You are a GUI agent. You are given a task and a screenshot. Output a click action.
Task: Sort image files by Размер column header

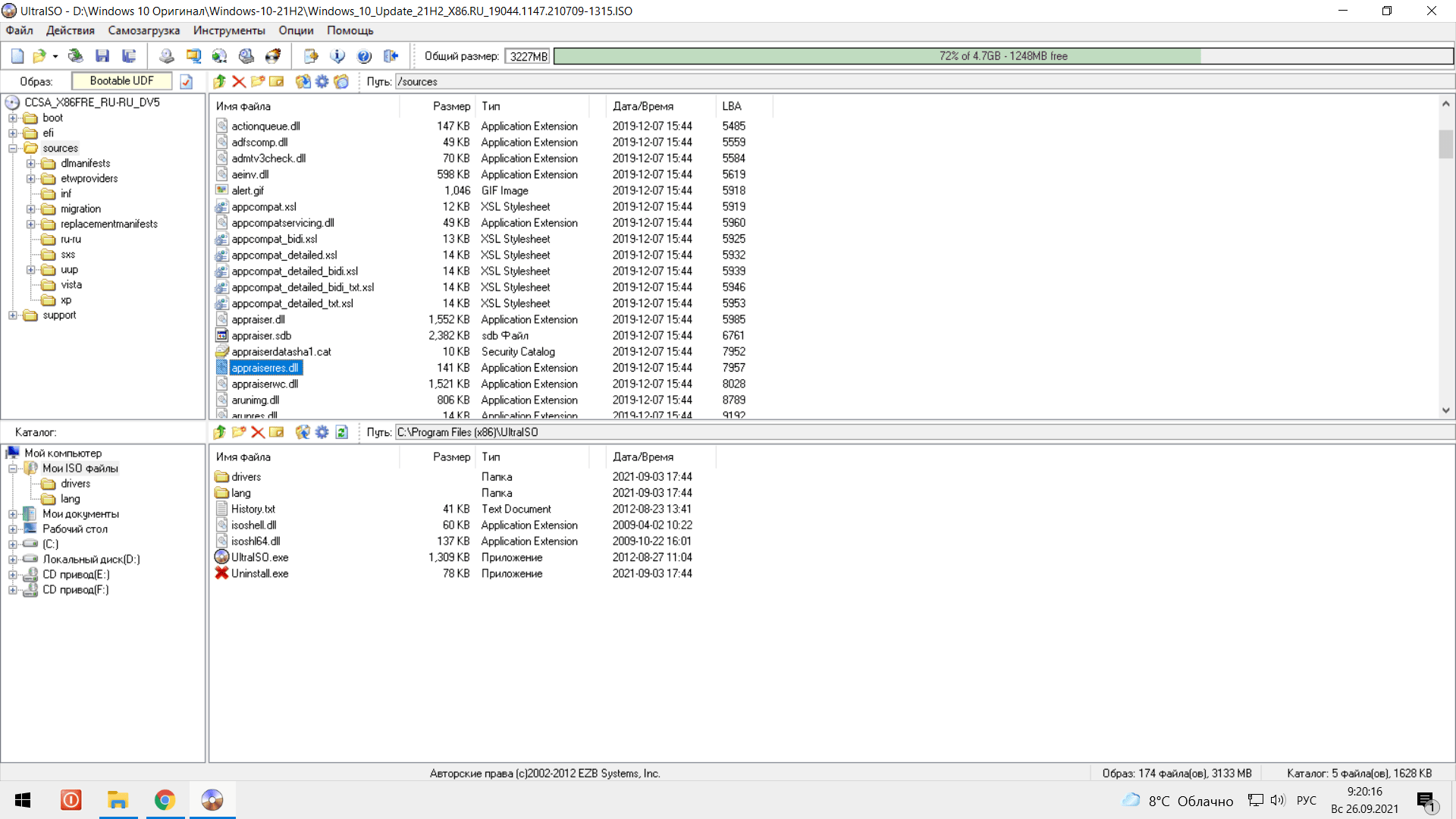pos(438,106)
